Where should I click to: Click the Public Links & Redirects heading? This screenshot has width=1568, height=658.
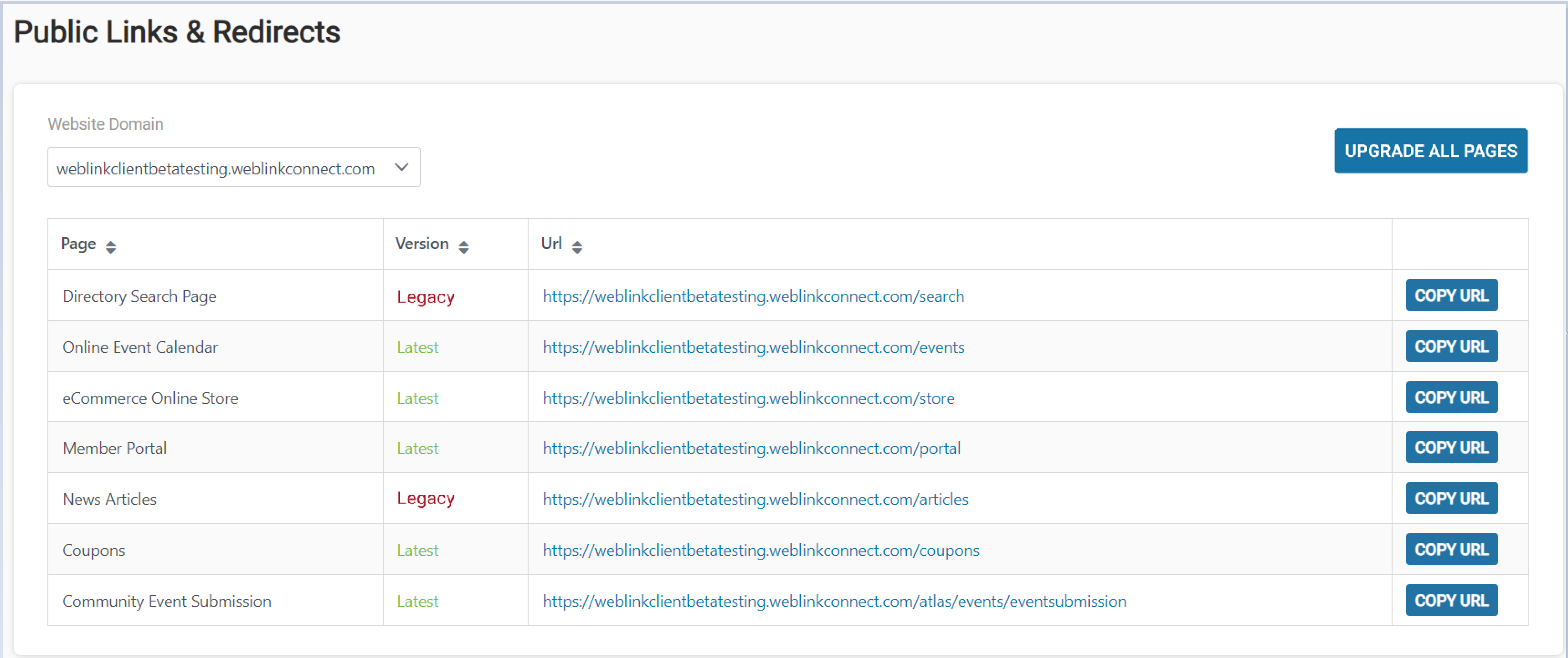(177, 32)
